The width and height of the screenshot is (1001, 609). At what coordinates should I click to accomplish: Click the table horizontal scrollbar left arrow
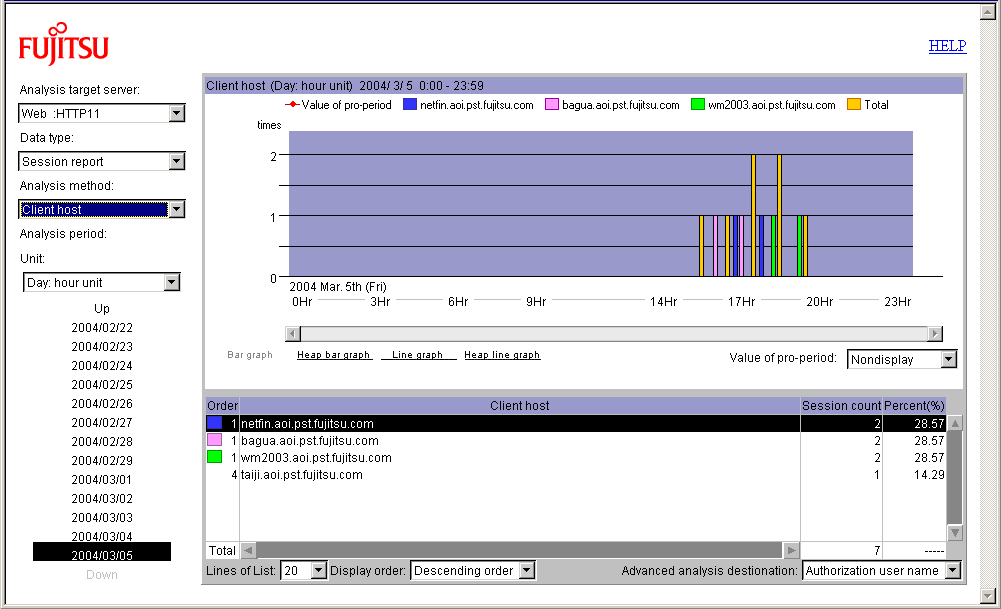(x=248, y=550)
